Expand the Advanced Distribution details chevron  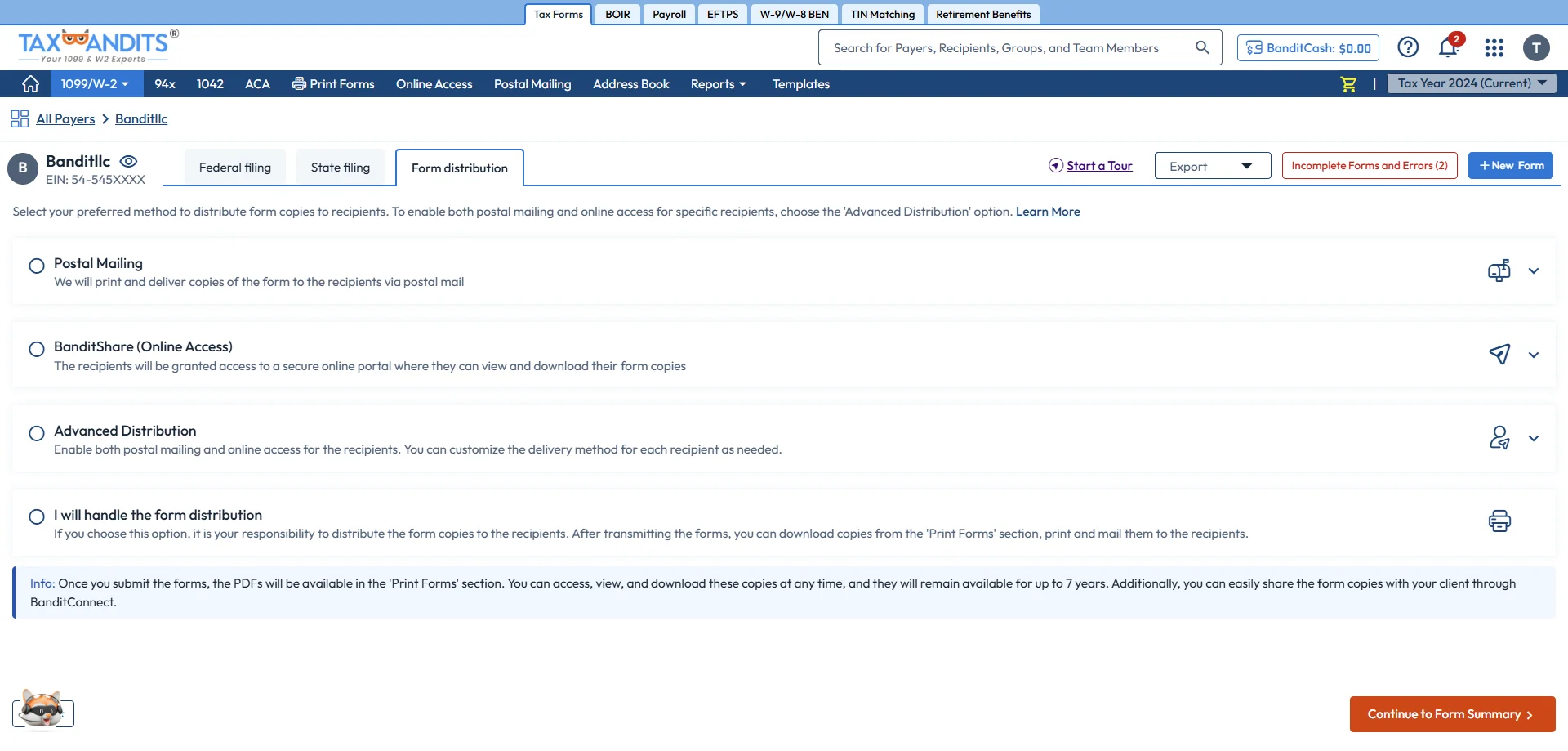1534,438
